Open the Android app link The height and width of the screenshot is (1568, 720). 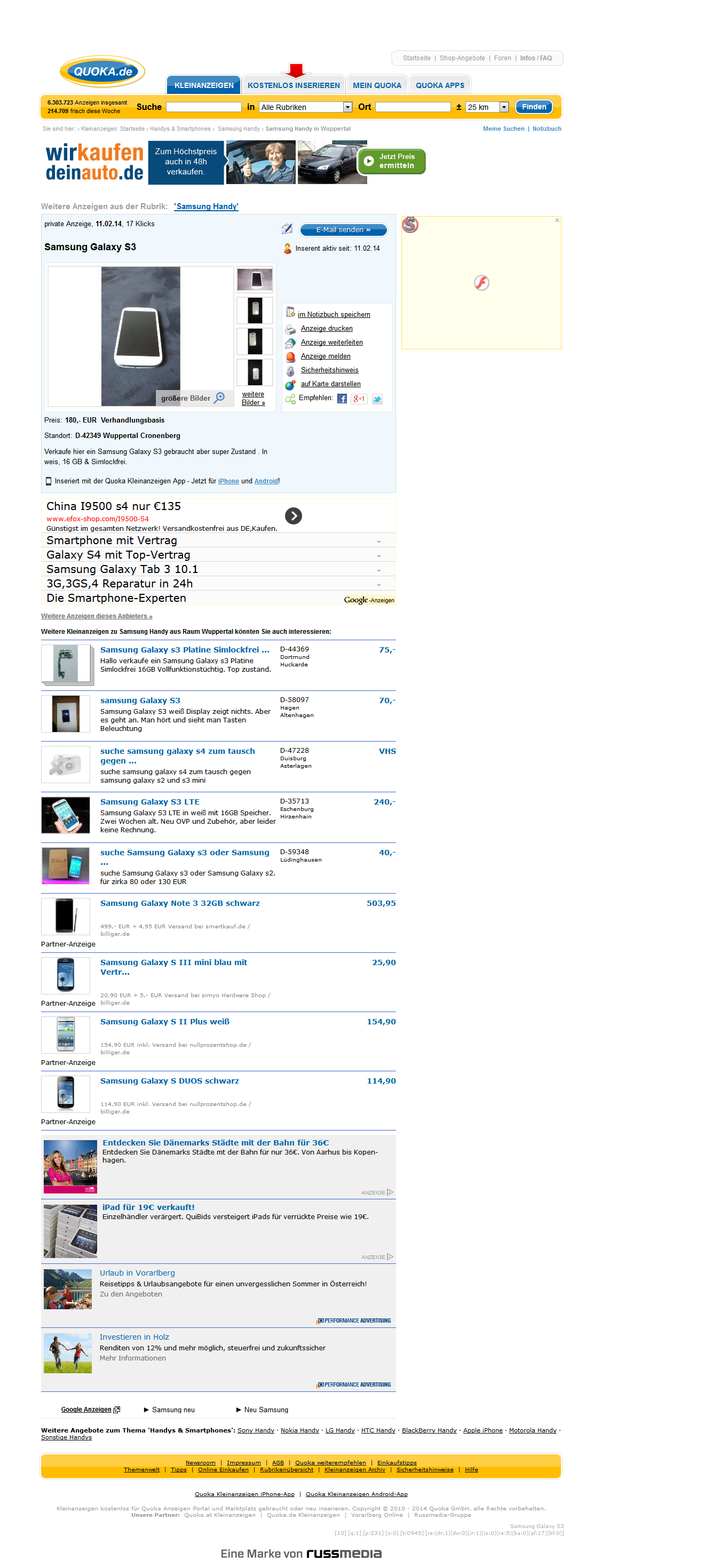click(x=266, y=481)
